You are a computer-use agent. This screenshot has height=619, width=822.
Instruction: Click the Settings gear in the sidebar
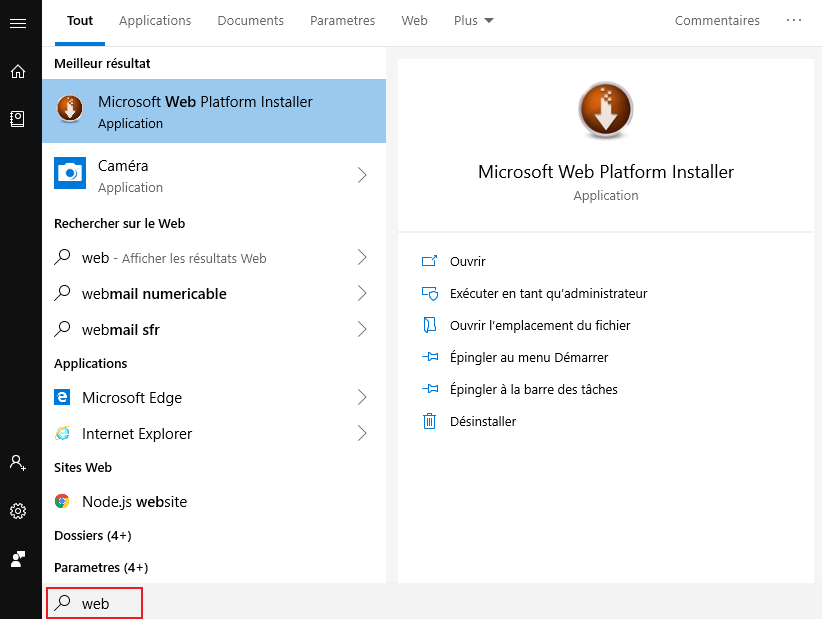point(18,511)
